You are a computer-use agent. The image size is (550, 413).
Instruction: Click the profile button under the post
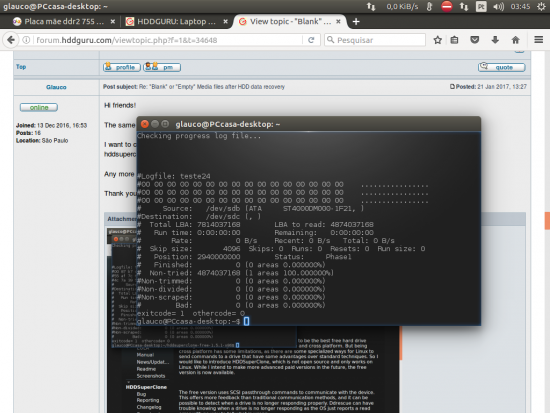tap(122, 67)
